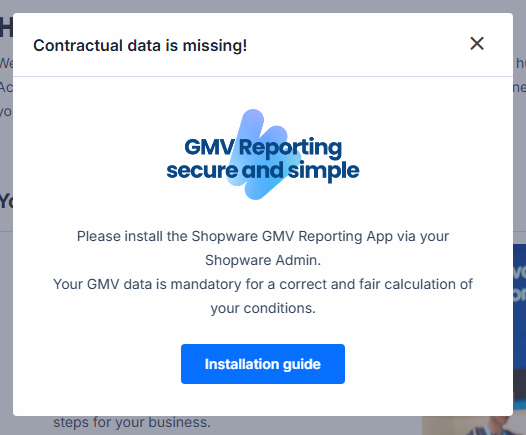The height and width of the screenshot is (435, 526).
Task: Click the "steps for your business." background text
Action: tap(132, 422)
